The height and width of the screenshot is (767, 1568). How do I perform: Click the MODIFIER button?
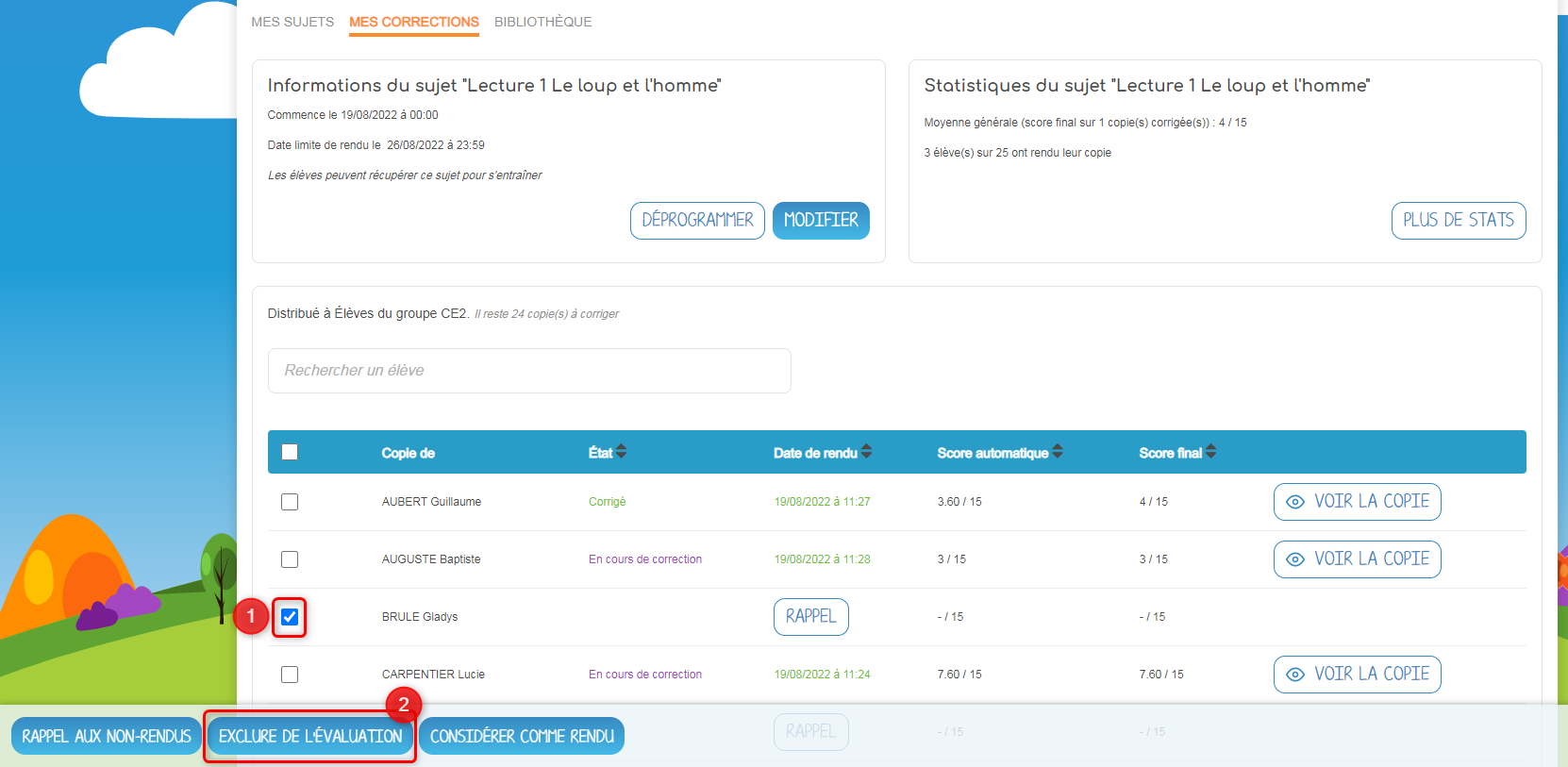tap(821, 221)
